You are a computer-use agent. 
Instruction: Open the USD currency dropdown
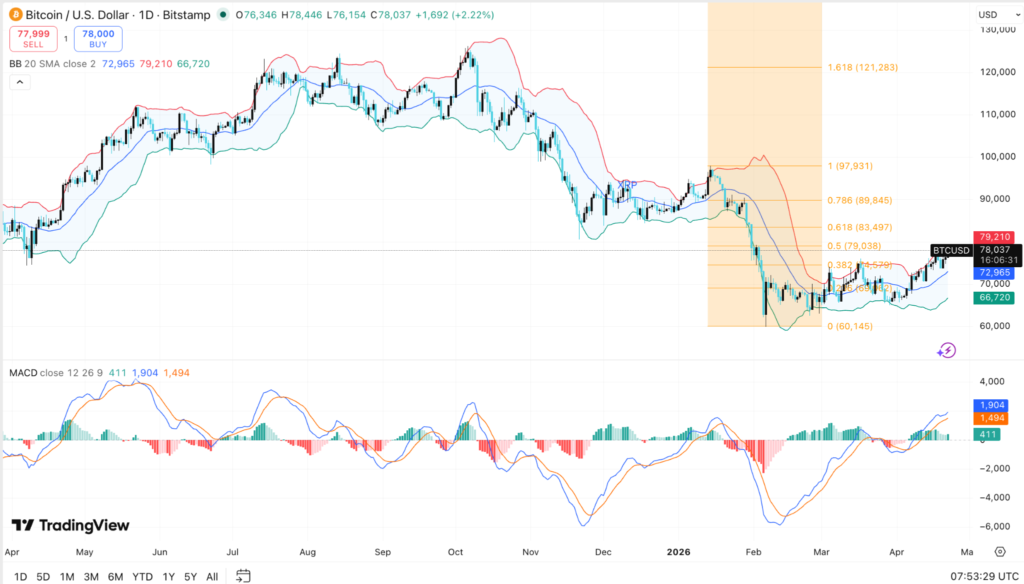coord(988,15)
